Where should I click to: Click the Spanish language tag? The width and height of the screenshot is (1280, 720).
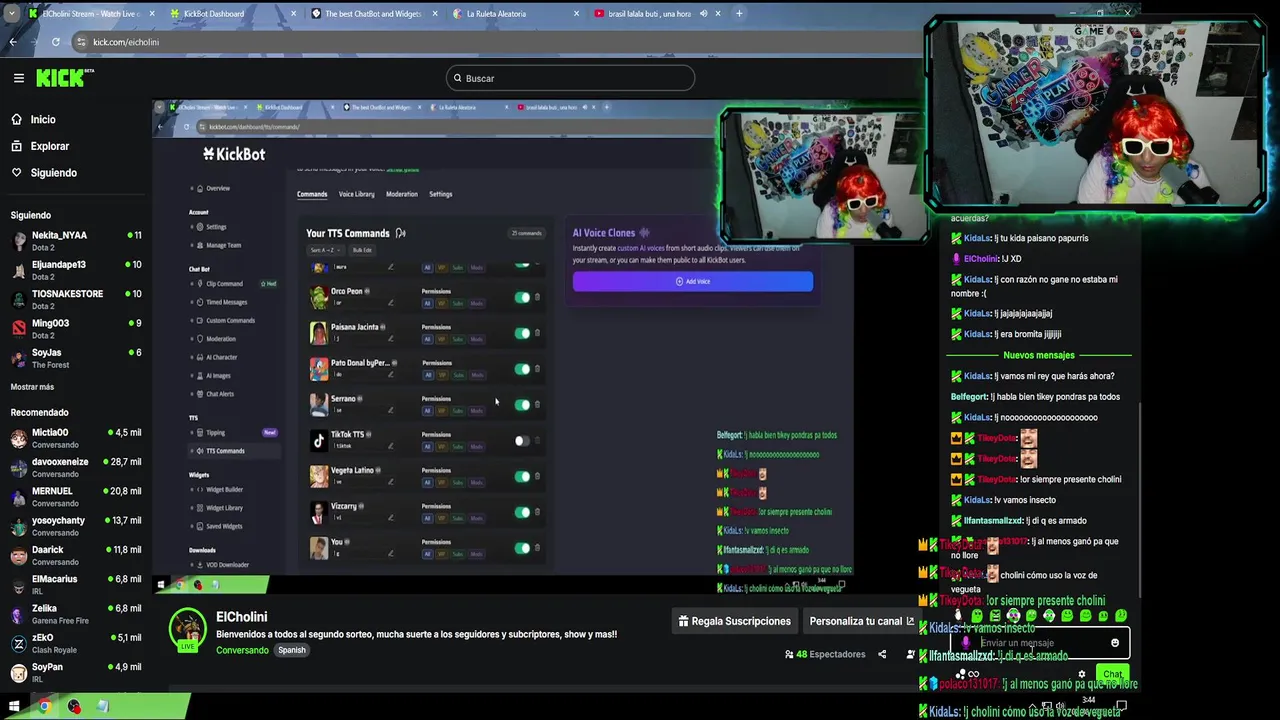tap(292, 650)
